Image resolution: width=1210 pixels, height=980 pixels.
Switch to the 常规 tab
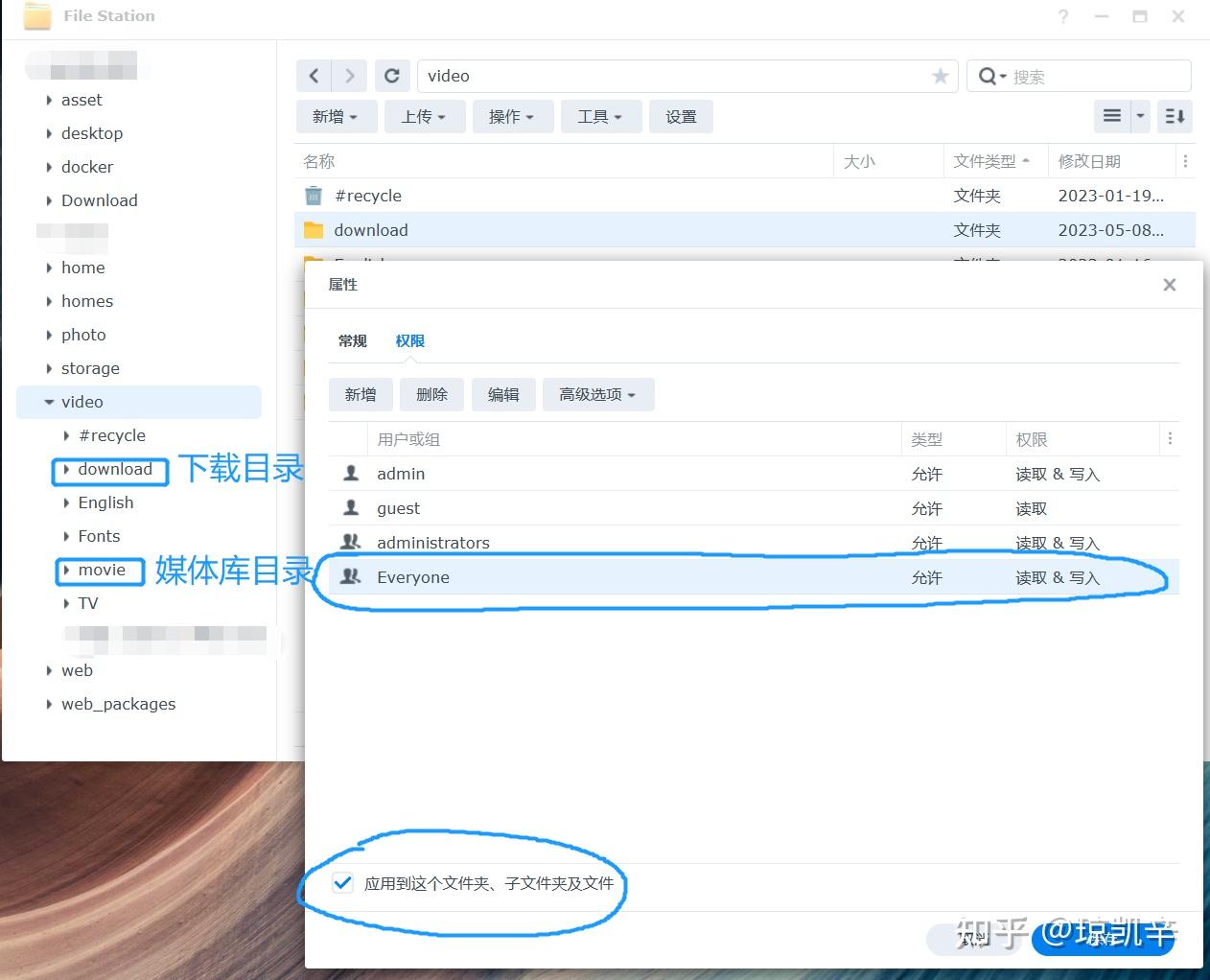pos(352,340)
